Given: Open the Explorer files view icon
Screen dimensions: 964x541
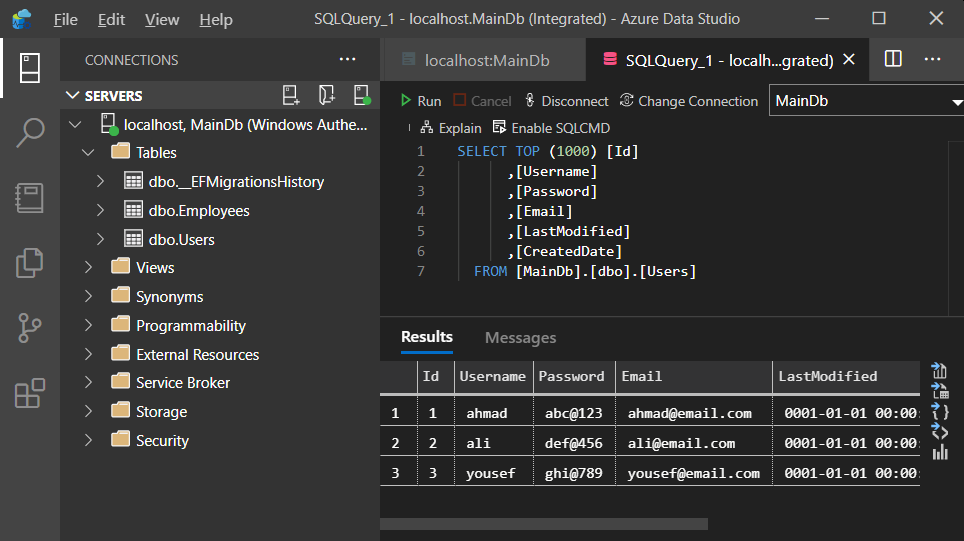Looking at the screenshot, I should (x=30, y=263).
